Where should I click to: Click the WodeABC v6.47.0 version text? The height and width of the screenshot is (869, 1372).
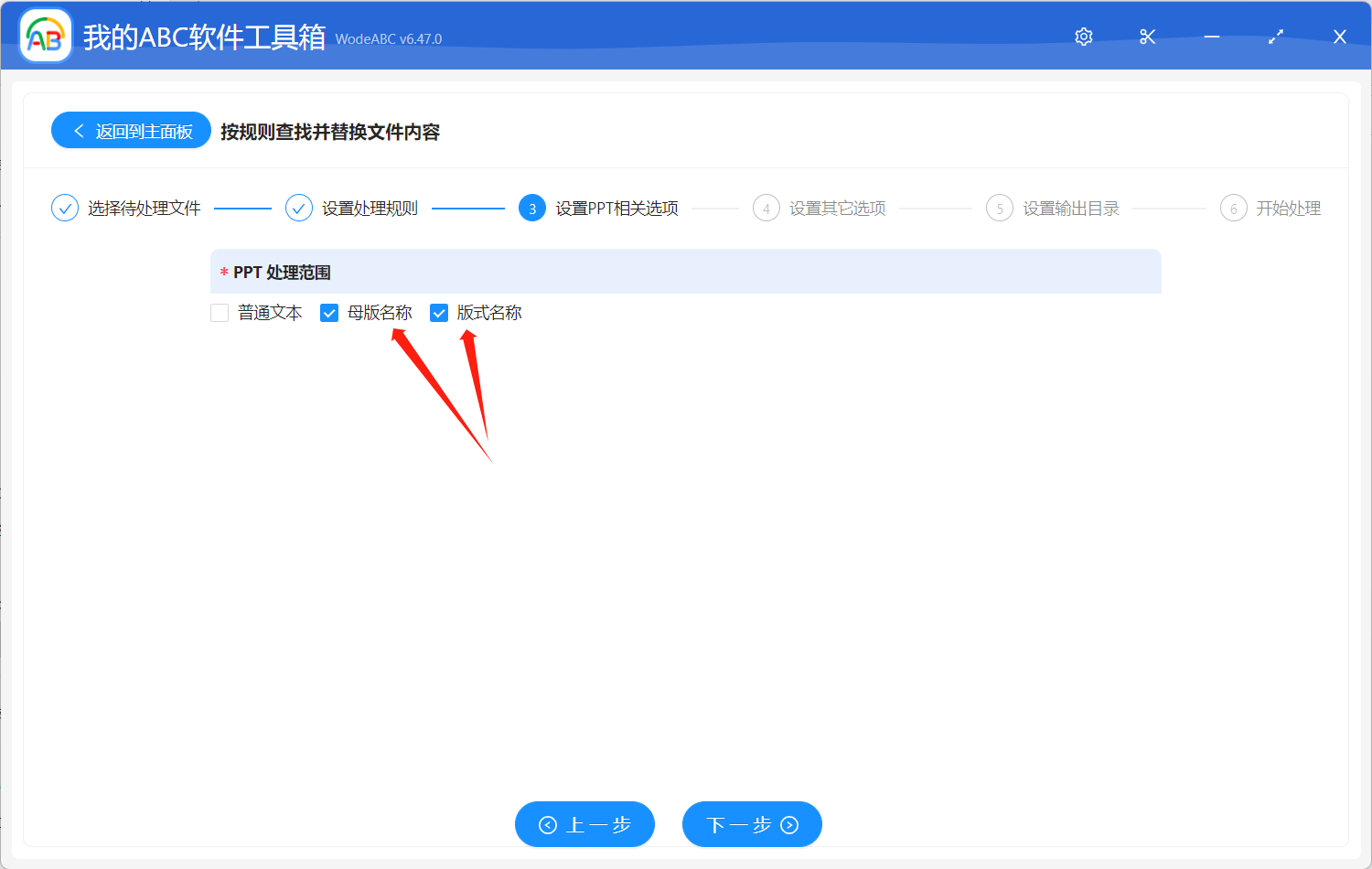point(388,39)
